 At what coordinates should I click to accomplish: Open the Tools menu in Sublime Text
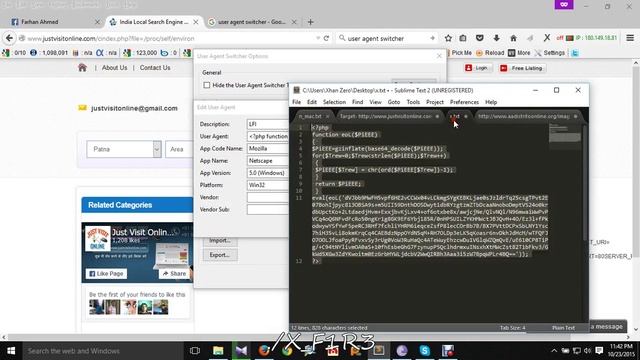pos(413,102)
